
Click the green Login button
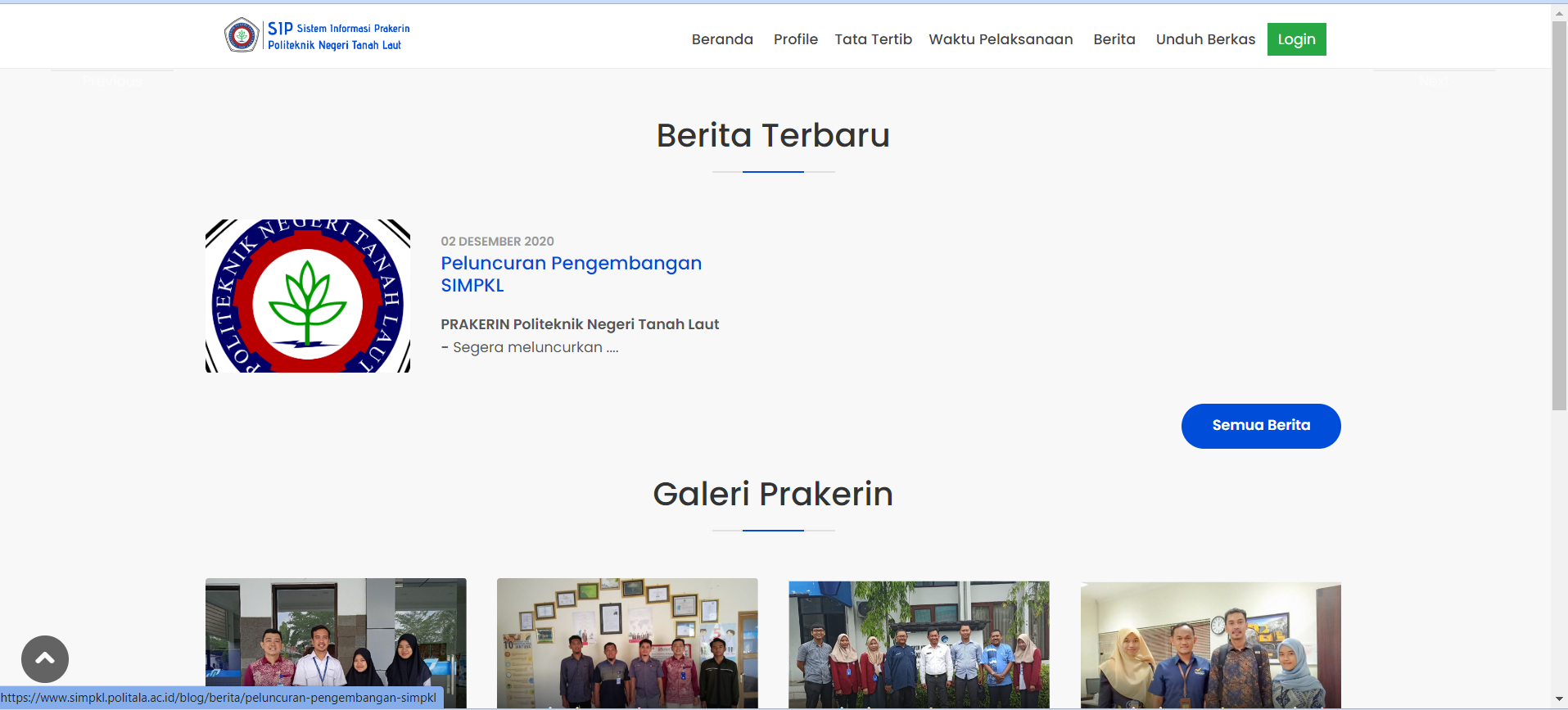(x=1296, y=39)
